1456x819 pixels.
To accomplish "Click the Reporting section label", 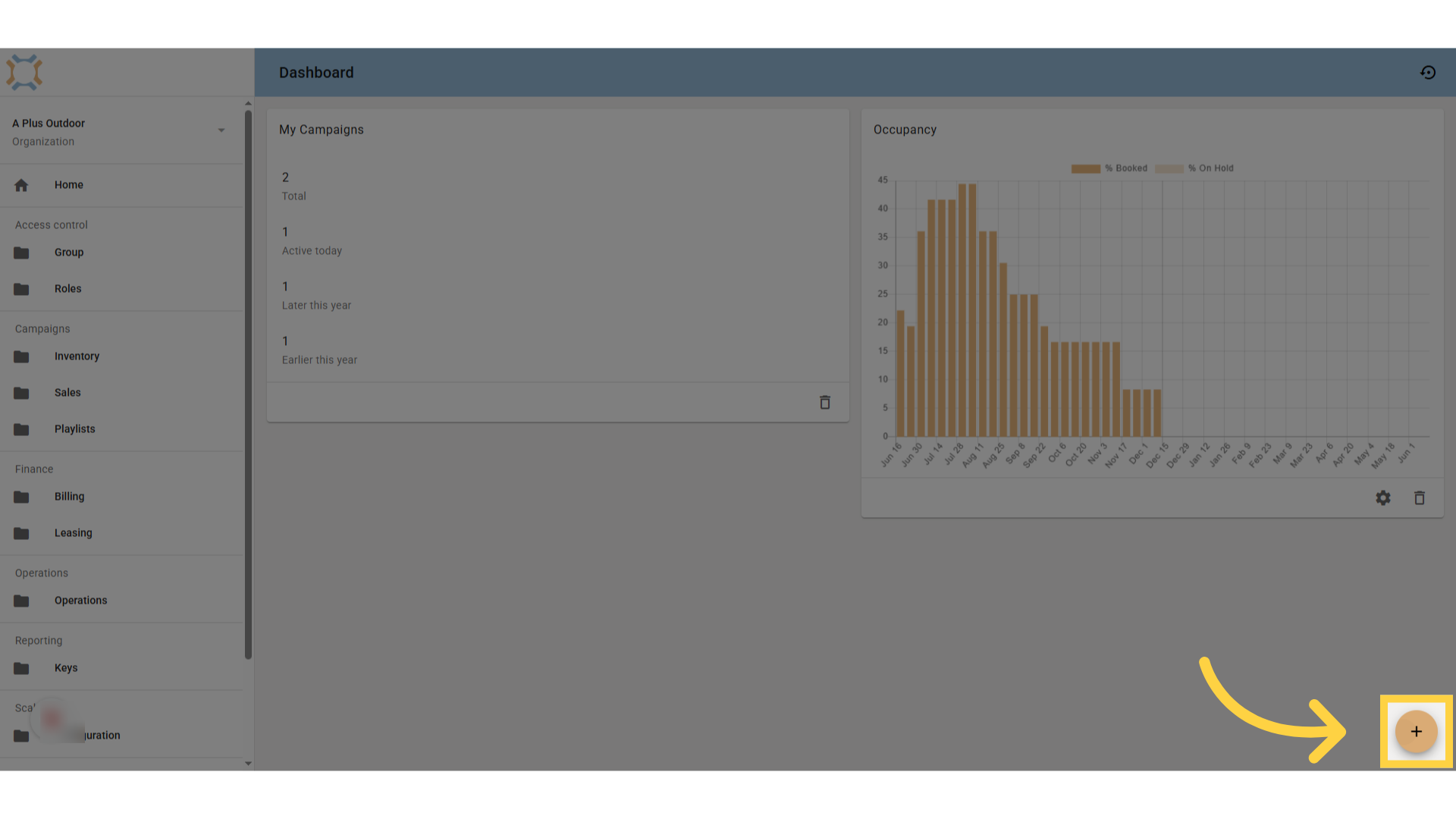I will pyautogui.click(x=39, y=641).
